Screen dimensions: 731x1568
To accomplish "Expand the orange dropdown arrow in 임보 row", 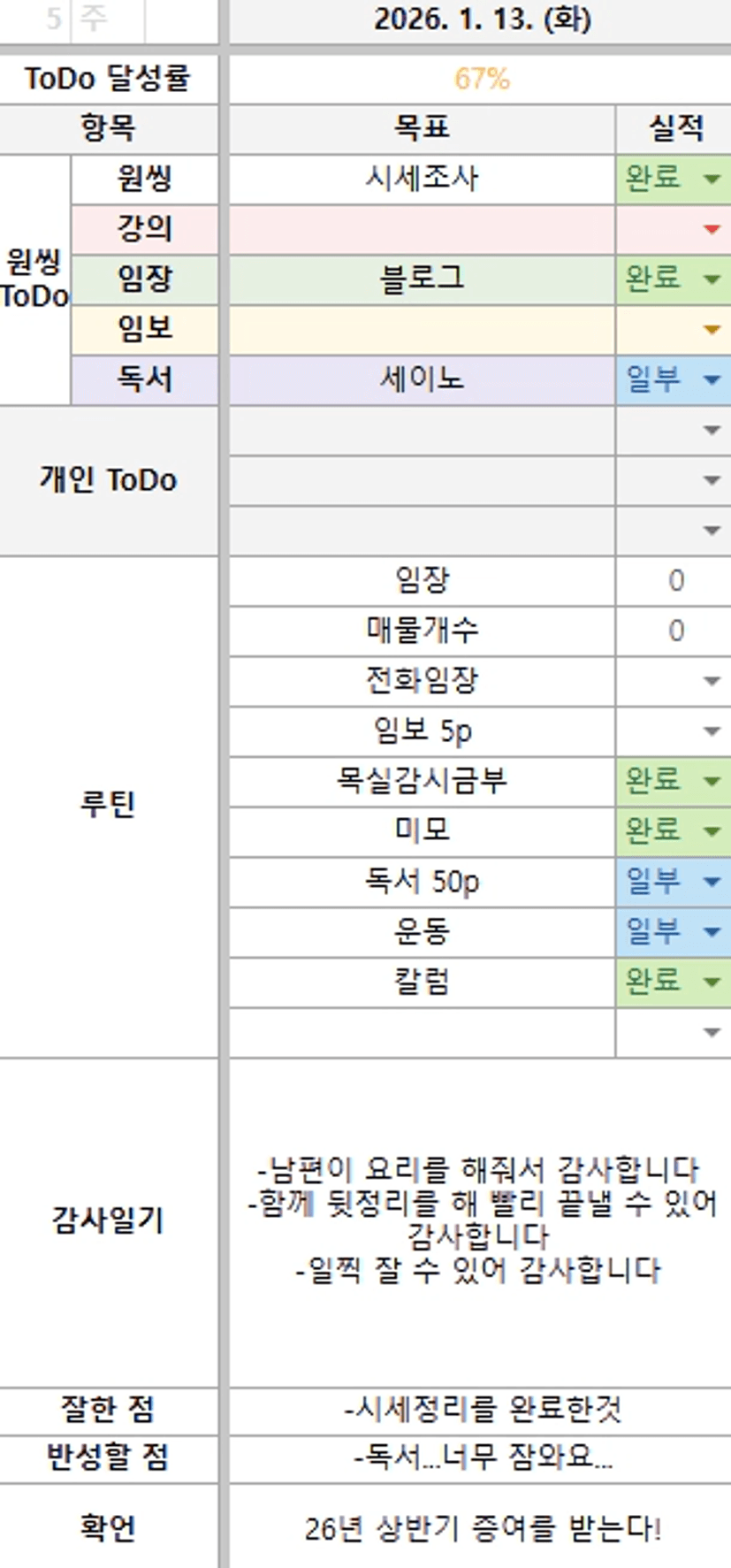I will (712, 330).
